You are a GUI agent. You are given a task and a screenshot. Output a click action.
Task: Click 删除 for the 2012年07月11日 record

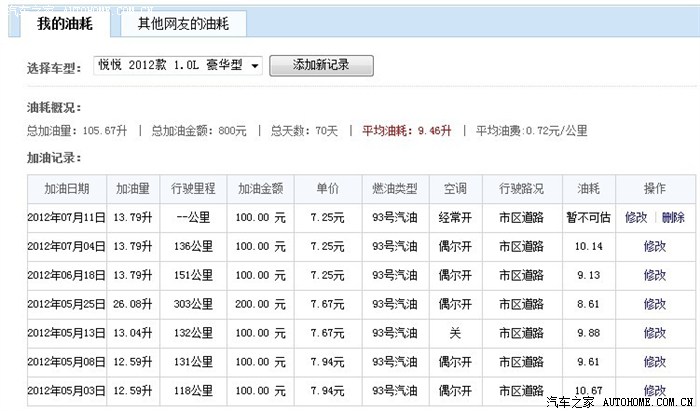click(x=673, y=217)
